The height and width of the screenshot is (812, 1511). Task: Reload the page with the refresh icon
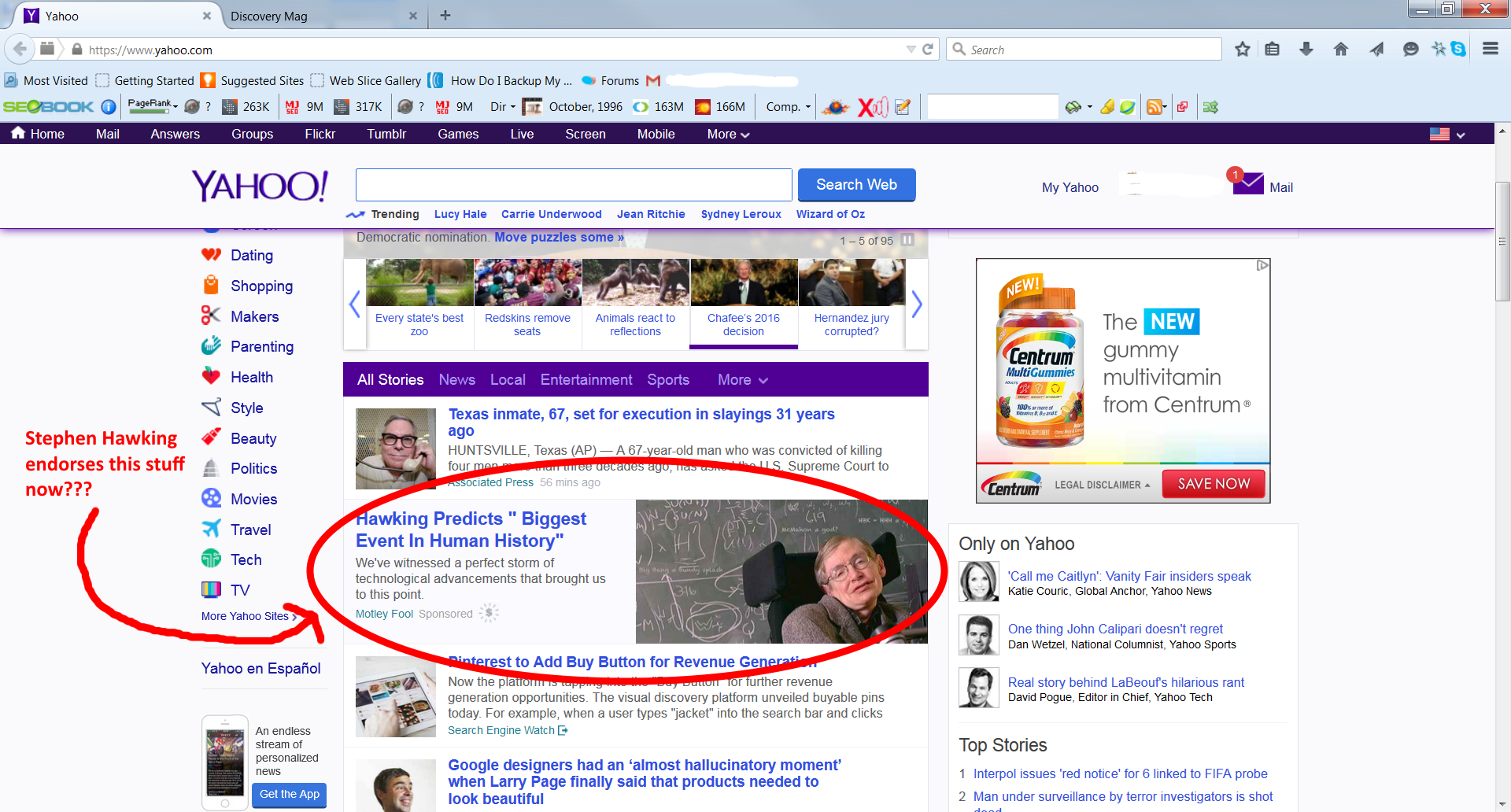tap(928, 49)
